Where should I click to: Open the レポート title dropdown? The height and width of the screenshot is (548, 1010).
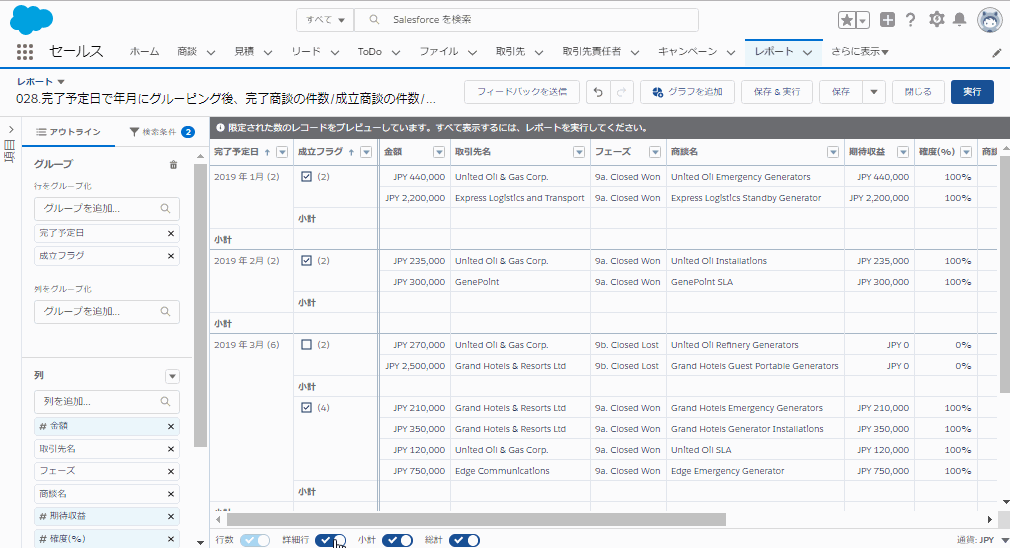61,82
